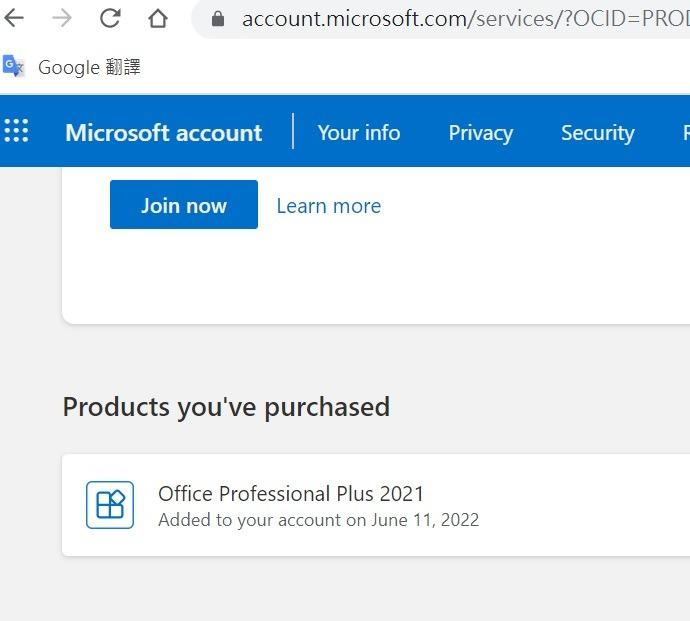Open the Office Professional Plus 2021 title
The width and height of the screenshot is (690, 621).
tap(291, 493)
